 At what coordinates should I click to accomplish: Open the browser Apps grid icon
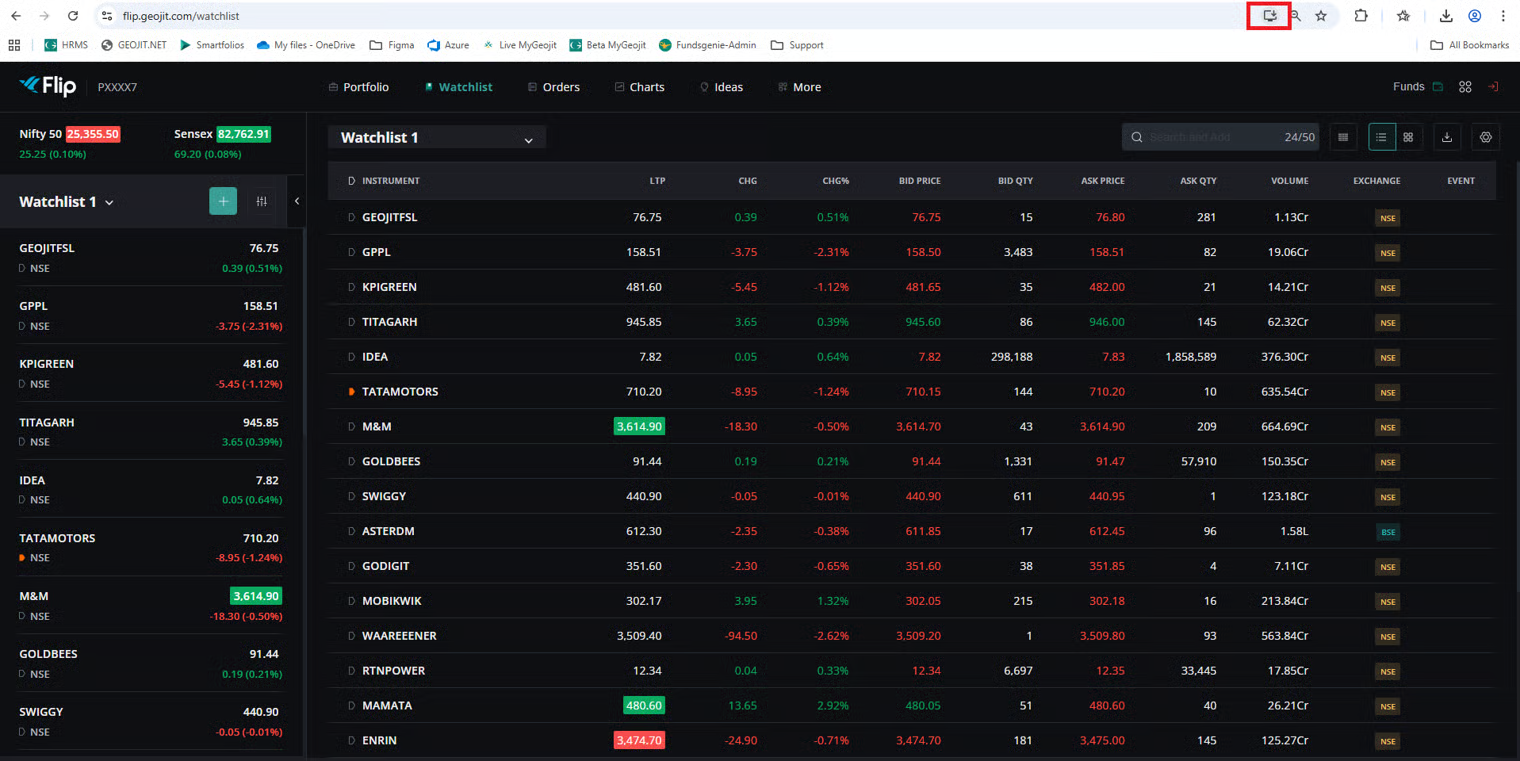point(14,45)
